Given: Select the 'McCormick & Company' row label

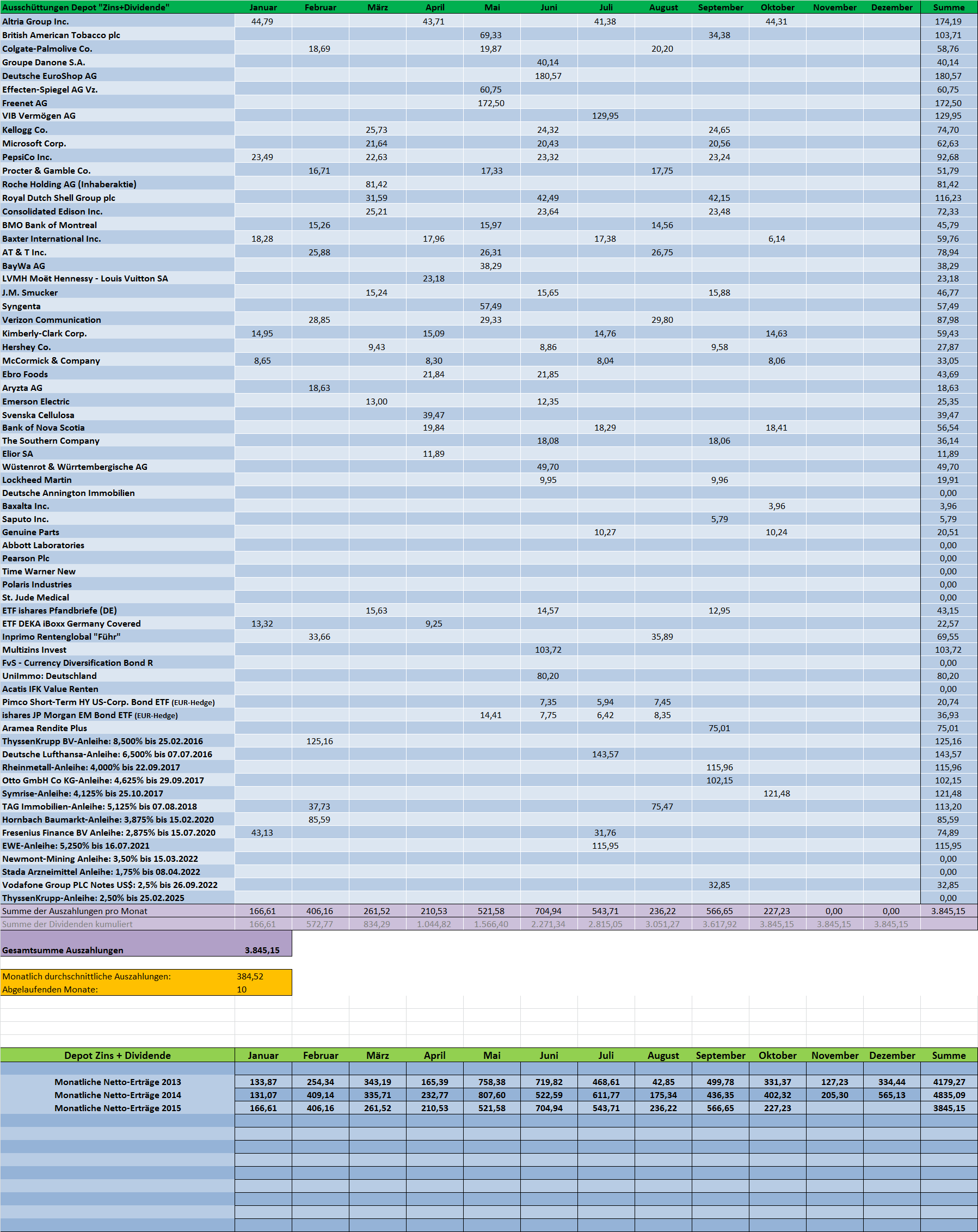Looking at the screenshot, I should pyautogui.click(x=51, y=361).
